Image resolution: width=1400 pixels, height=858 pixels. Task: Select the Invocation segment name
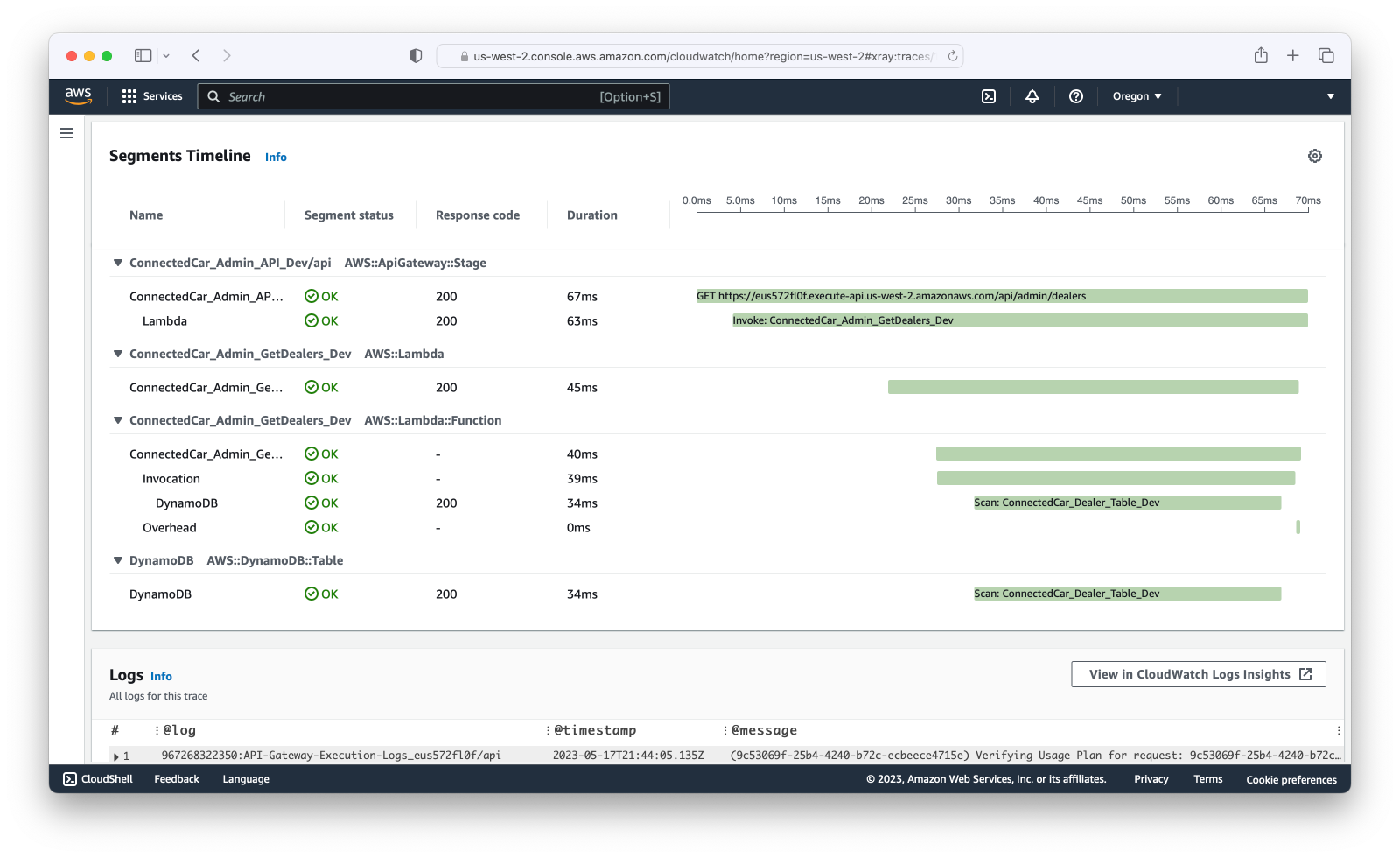[171, 478]
